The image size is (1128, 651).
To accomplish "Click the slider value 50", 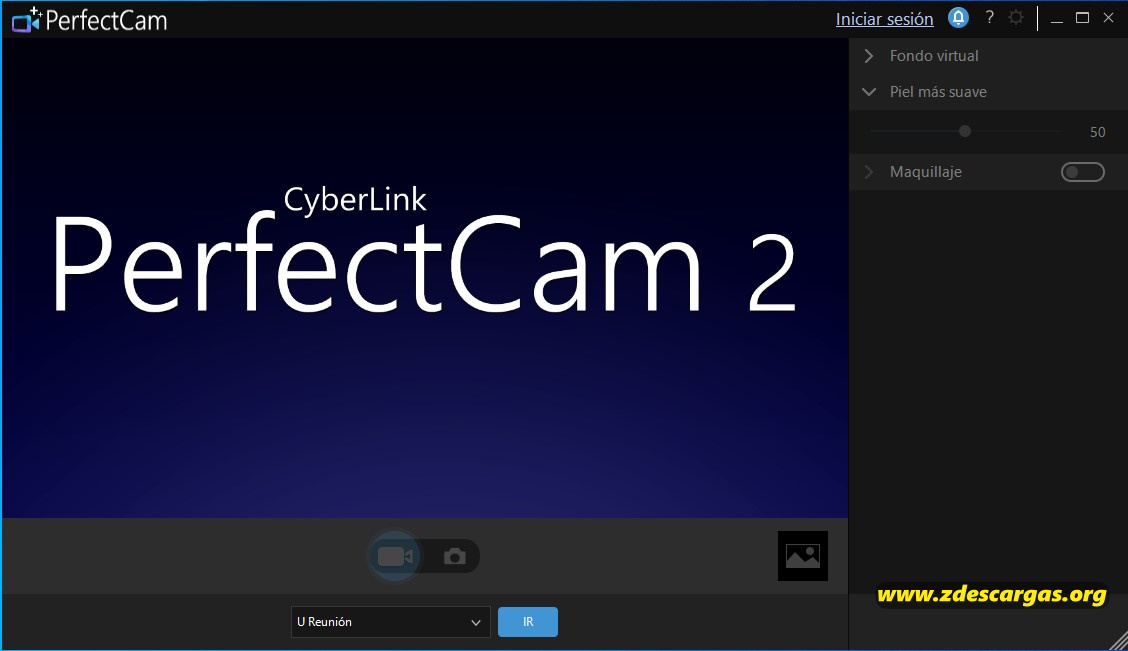I will coord(1097,132).
